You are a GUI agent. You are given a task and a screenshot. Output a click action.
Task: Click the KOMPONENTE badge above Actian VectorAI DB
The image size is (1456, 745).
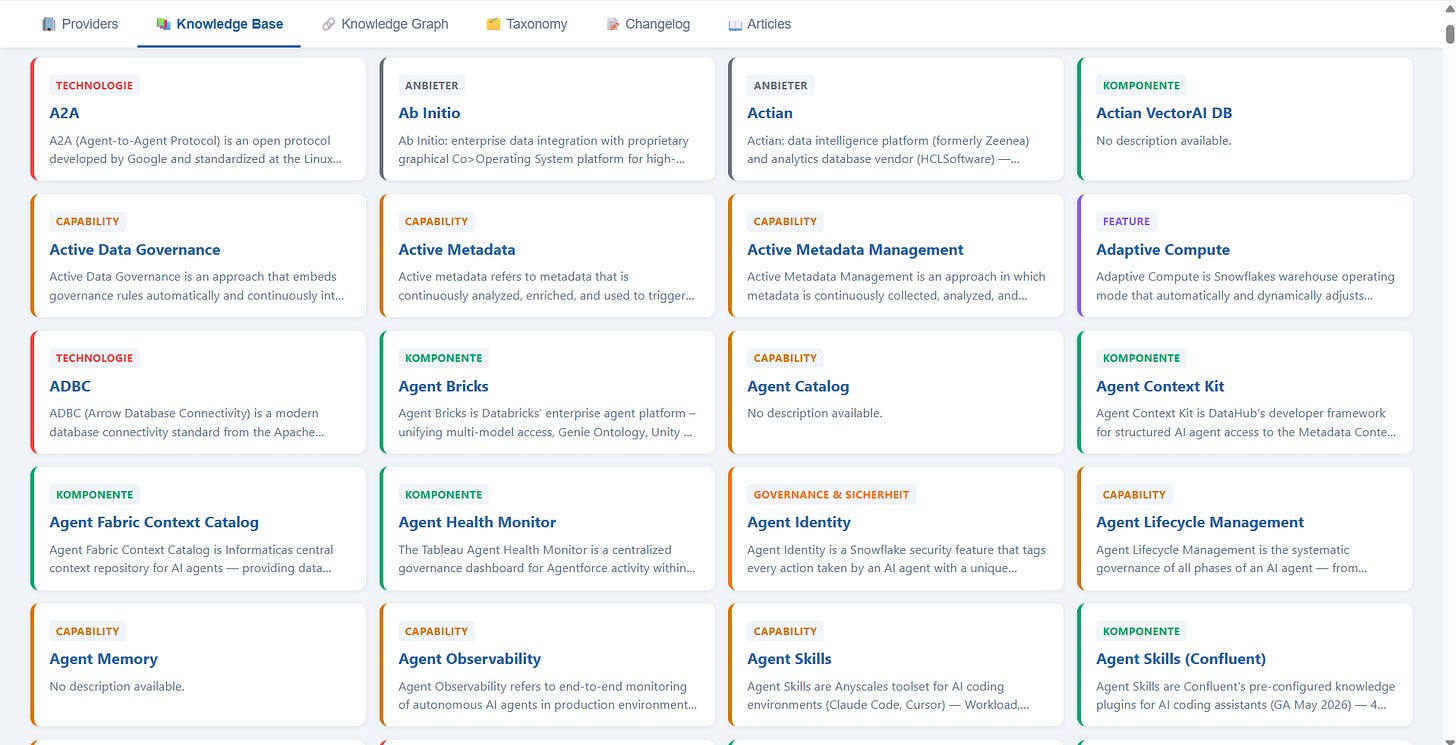click(x=1142, y=86)
